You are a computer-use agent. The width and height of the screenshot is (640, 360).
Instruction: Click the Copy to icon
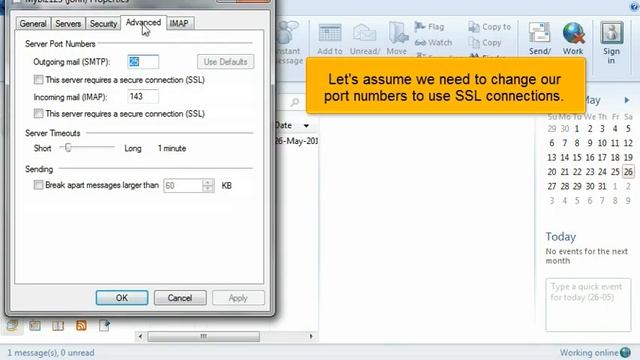pyautogui.click(x=473, y=27)
